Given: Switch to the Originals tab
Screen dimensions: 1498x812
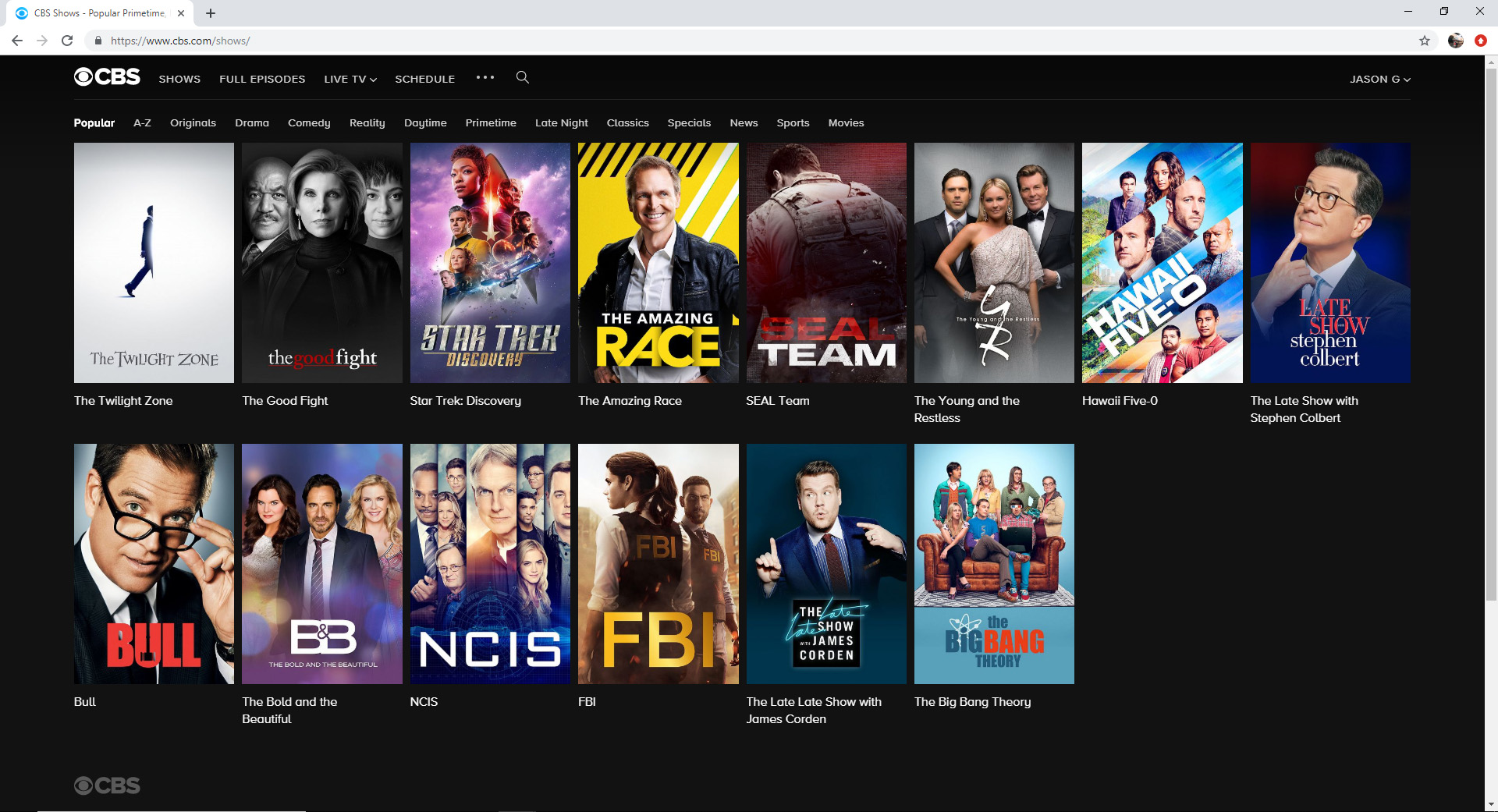Looking at the screenshot, I should point(193,122).
